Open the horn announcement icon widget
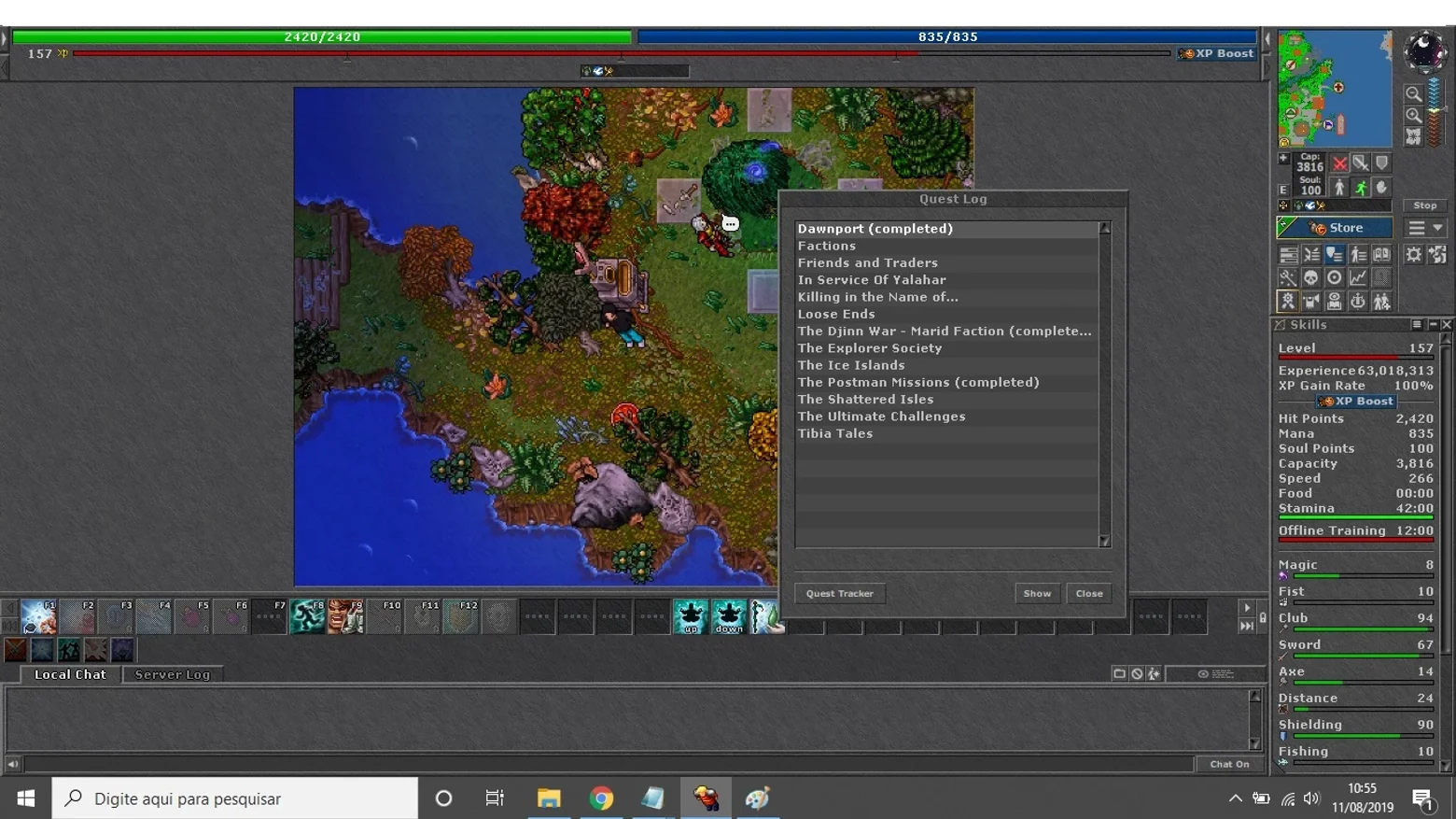The image size is (1456, 819). tap(1311, 301)
